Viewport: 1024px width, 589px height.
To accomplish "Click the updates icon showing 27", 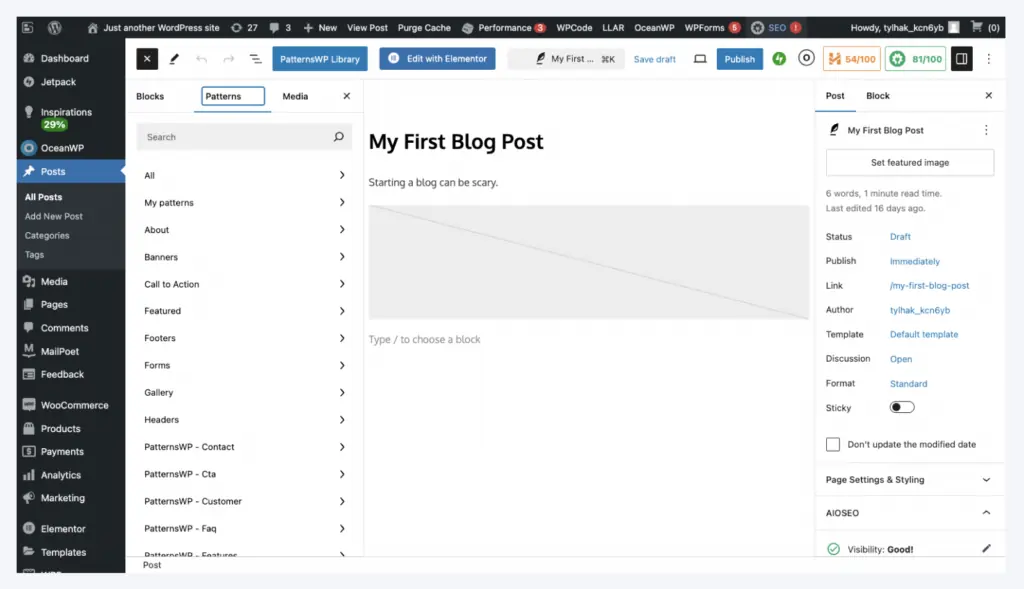I will coord(244,27).
